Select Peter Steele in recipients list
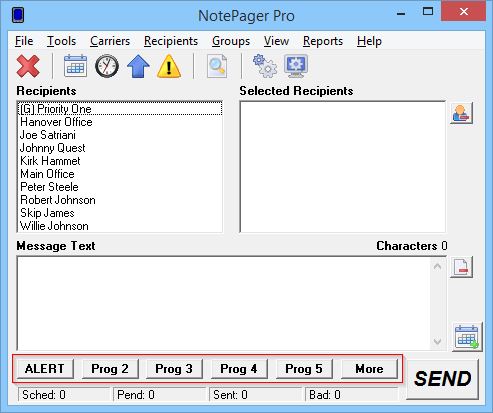This screenshot has width=493, height=413. [119, 187]
